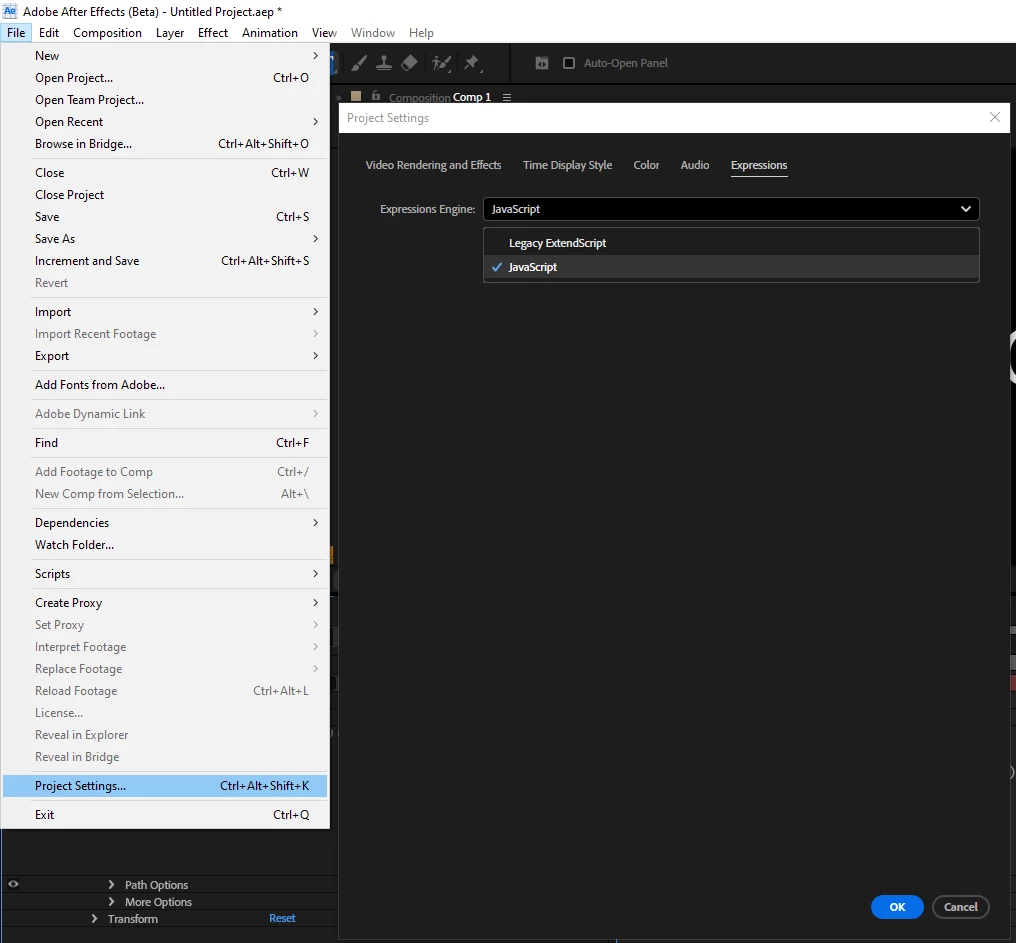The width and height of the screenshot is (1016, 943).
Task: Select the Puppet Pin tool
Action: point(472,63)
